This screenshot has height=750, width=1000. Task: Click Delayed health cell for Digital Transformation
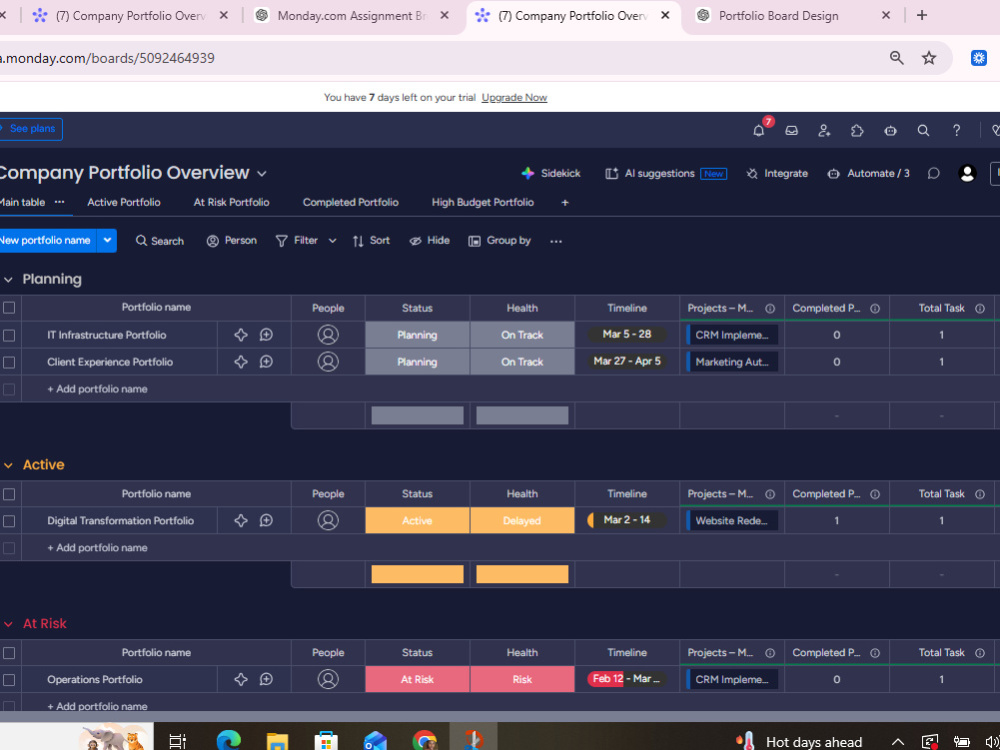[522, 520]
